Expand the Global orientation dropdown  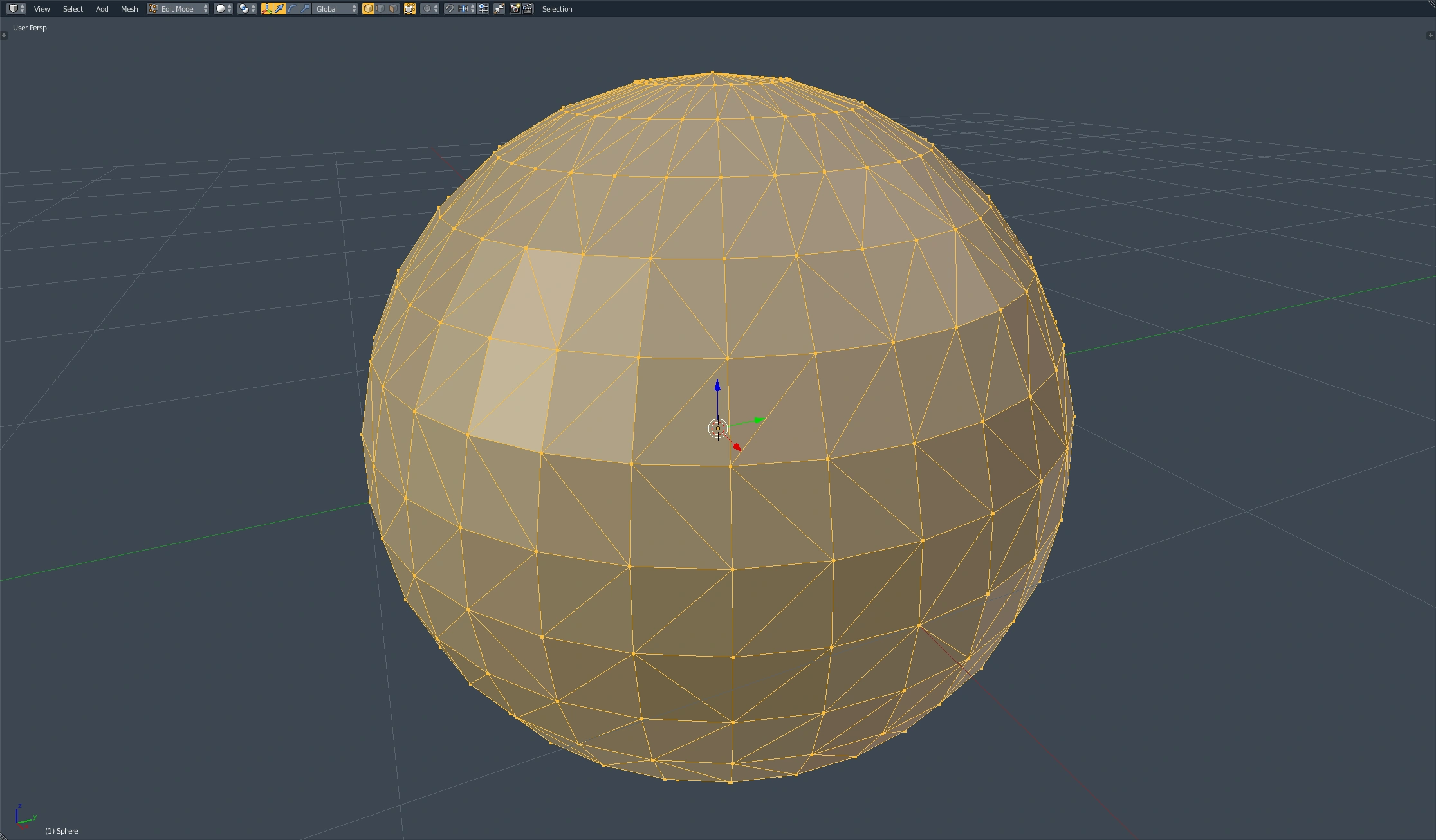335,9
